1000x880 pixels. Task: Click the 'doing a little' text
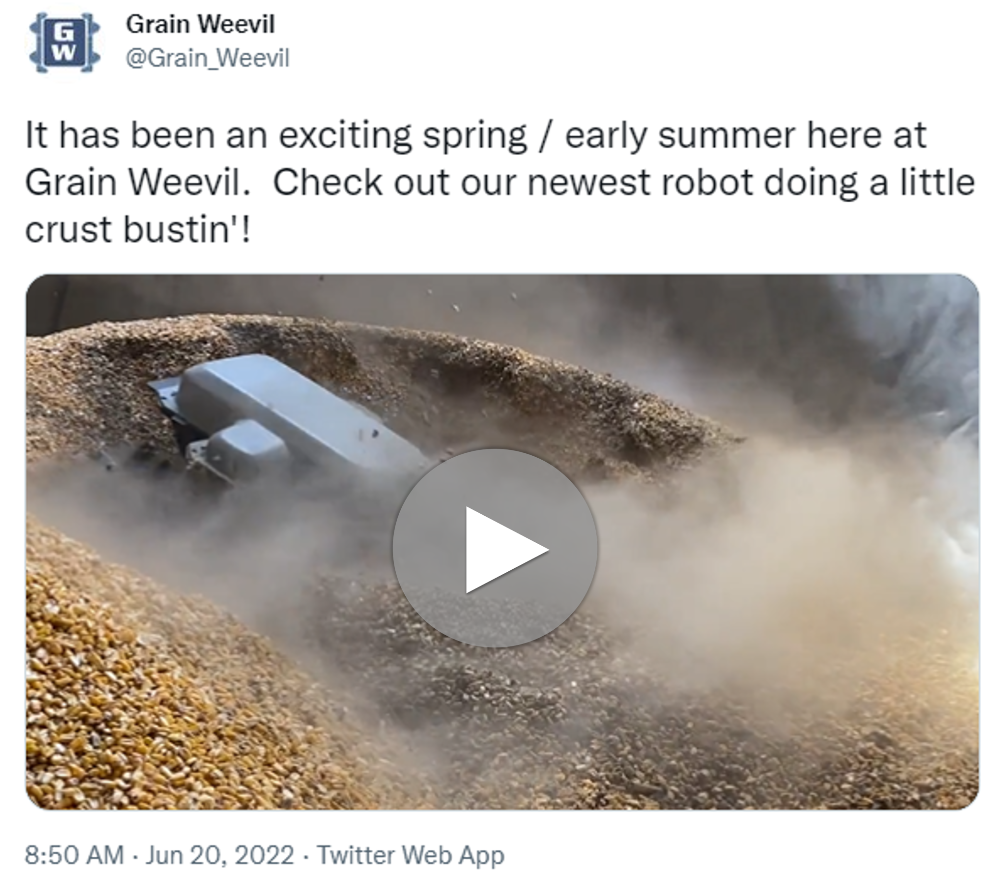[869, 182]
